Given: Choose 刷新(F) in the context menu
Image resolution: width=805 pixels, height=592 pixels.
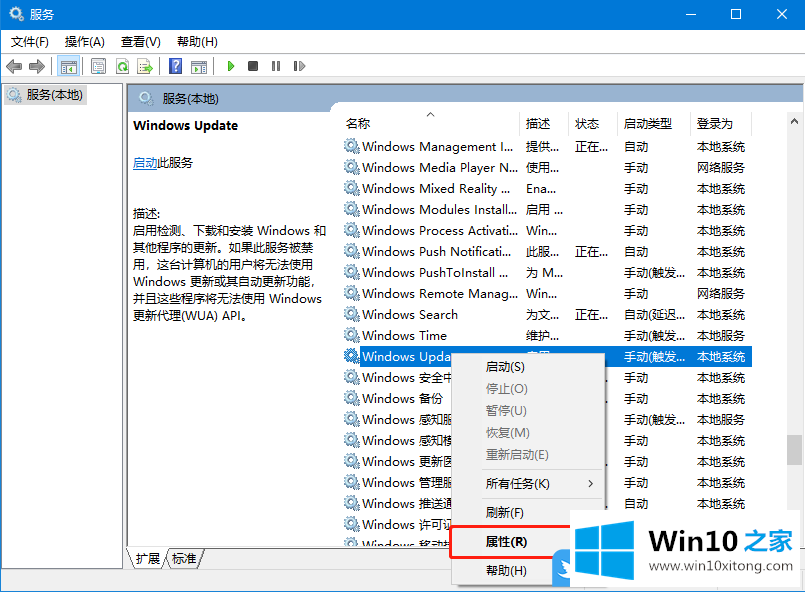Looking at the screenshot, I should [528, 512].
